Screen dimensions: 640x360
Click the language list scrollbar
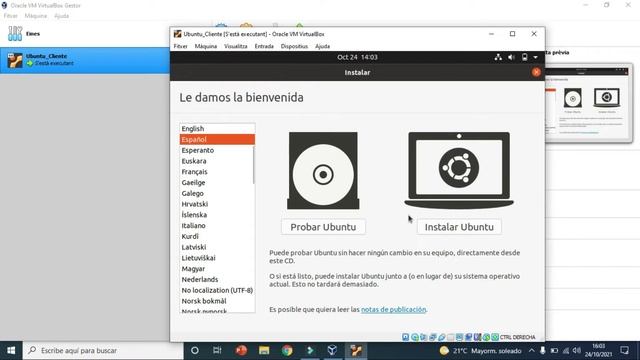coord(253,165)
